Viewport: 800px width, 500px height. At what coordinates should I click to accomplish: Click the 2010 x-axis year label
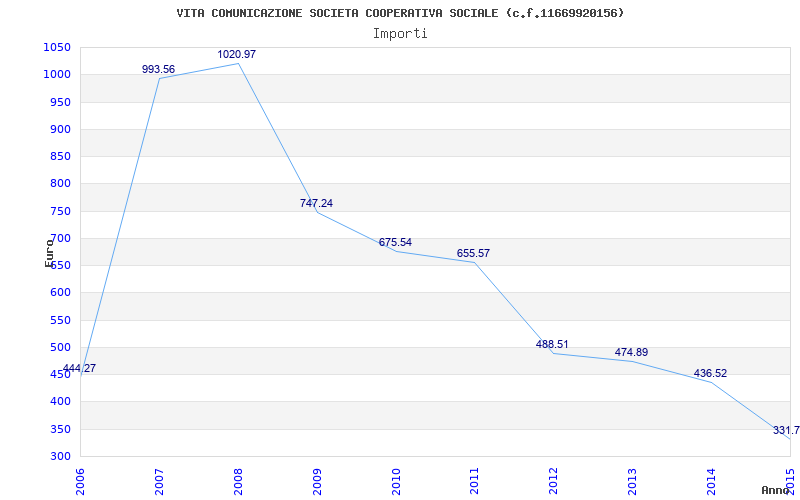click(x=396, y=482)
